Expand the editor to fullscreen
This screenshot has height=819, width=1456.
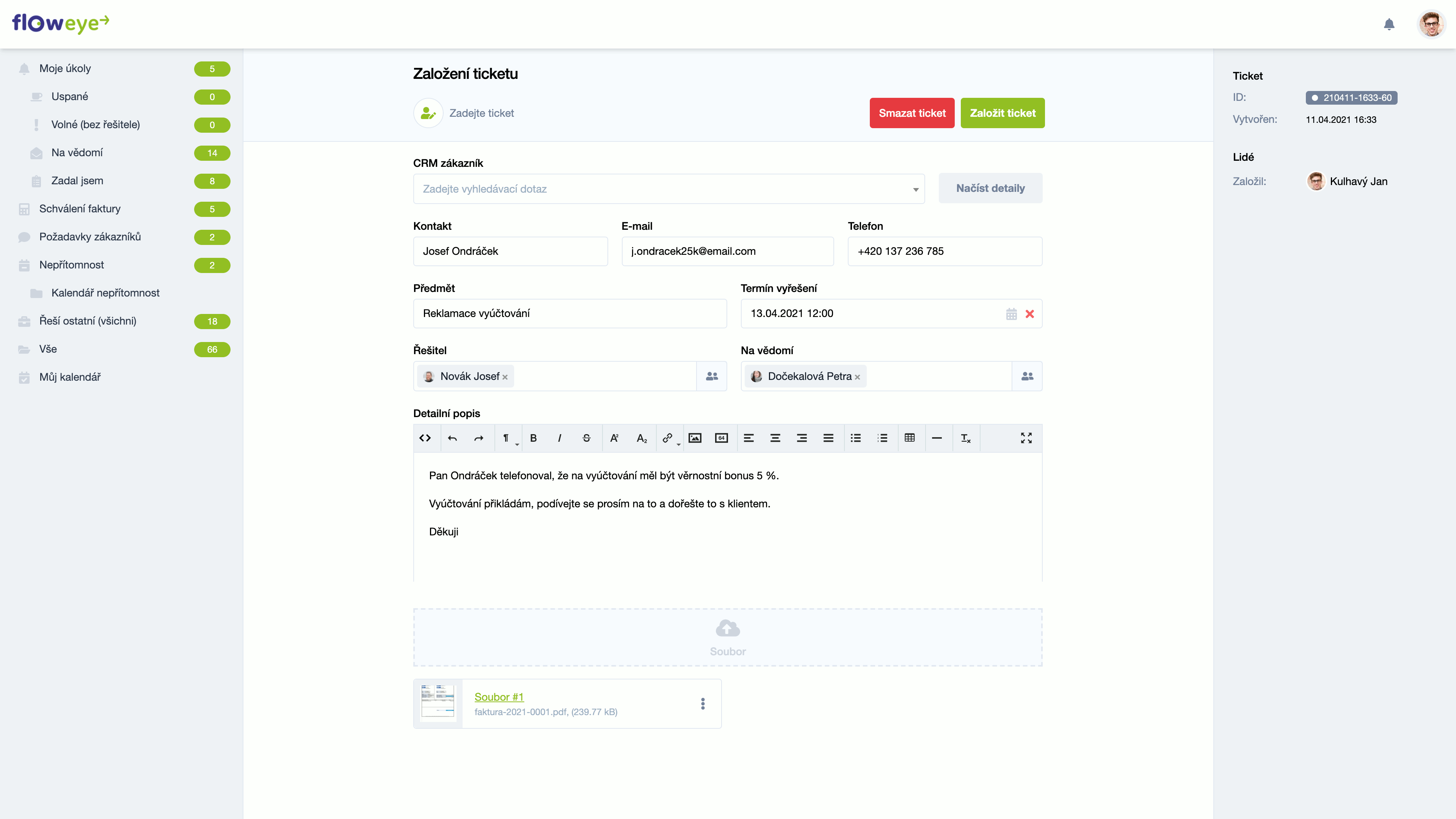click(x=1026, y=438)
